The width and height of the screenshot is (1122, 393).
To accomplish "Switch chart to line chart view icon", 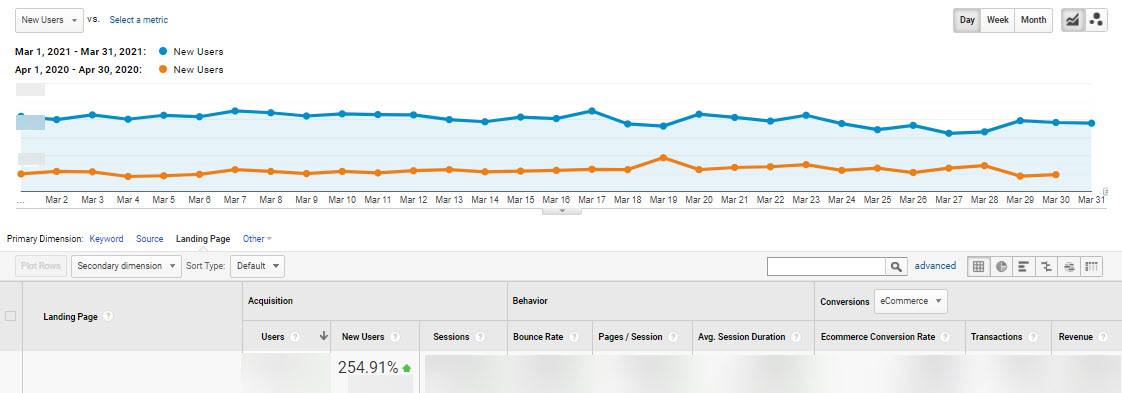I will [x=1072, y=20].
